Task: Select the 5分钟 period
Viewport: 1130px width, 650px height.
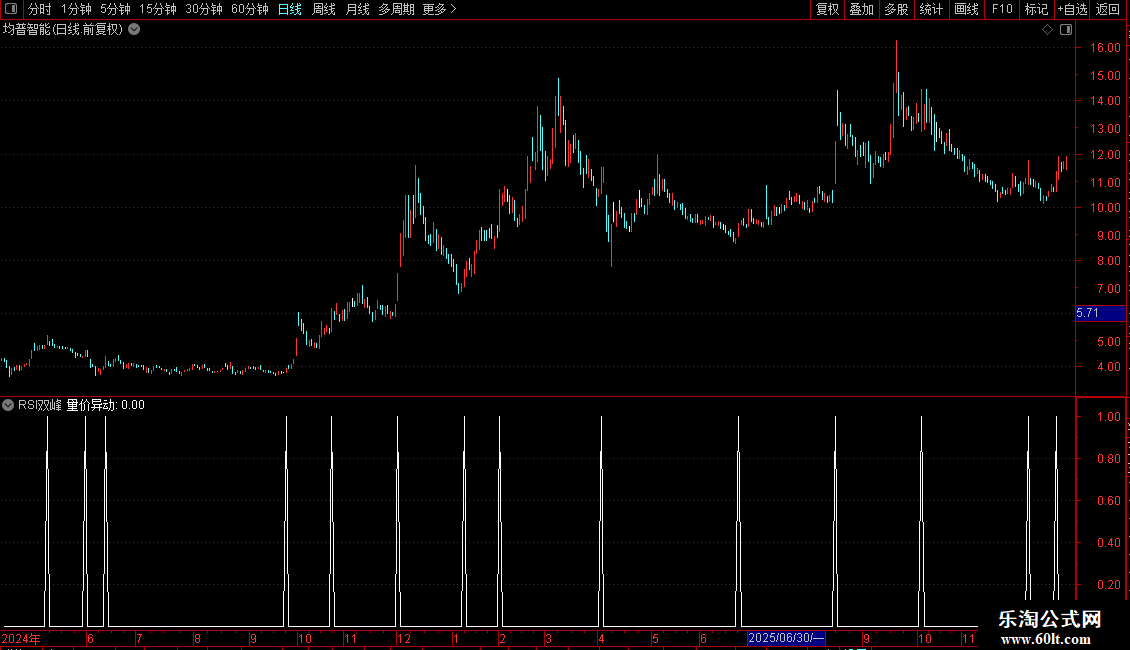Action: click(x=115, y=9)
